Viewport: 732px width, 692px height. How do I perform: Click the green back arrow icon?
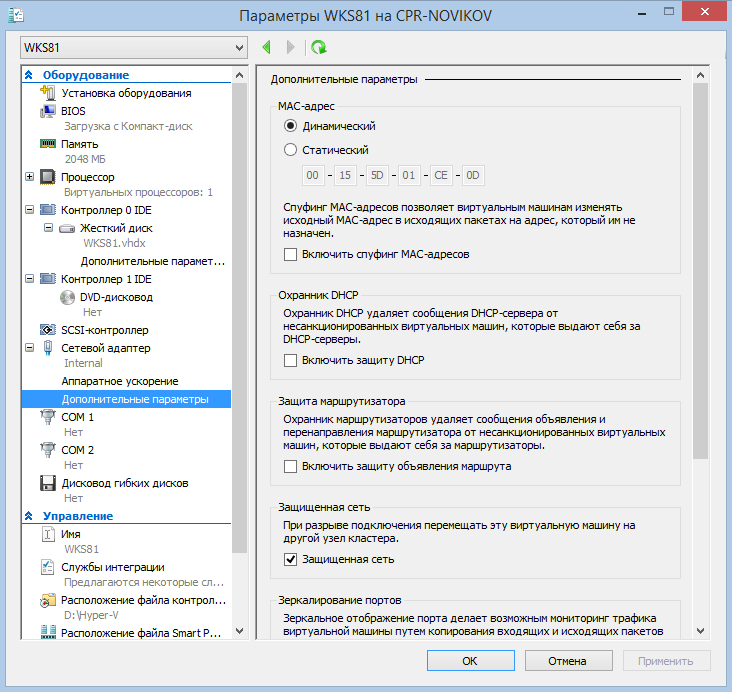266,47
